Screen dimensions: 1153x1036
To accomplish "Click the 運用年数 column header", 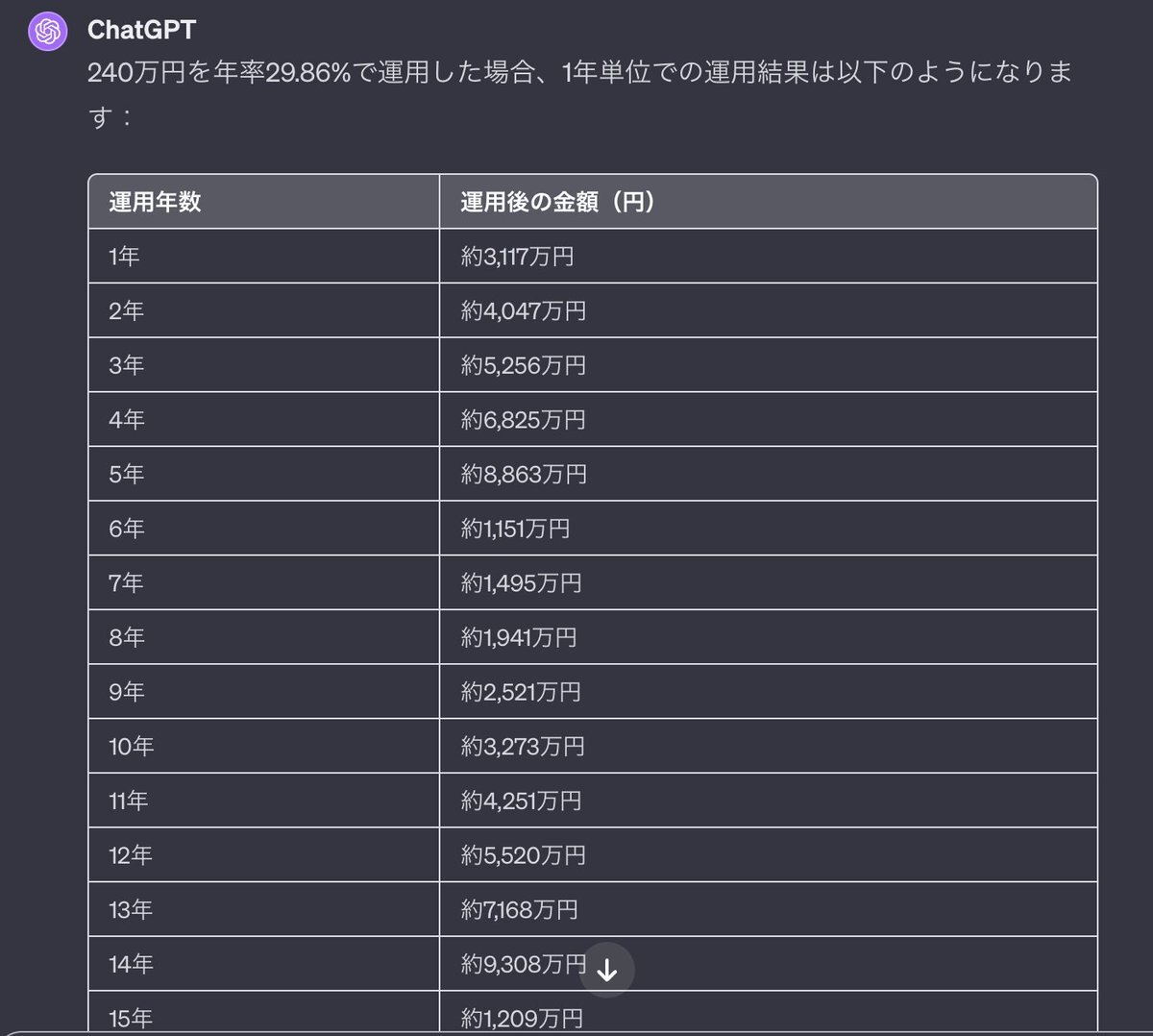I will click(x=155, y=202).
